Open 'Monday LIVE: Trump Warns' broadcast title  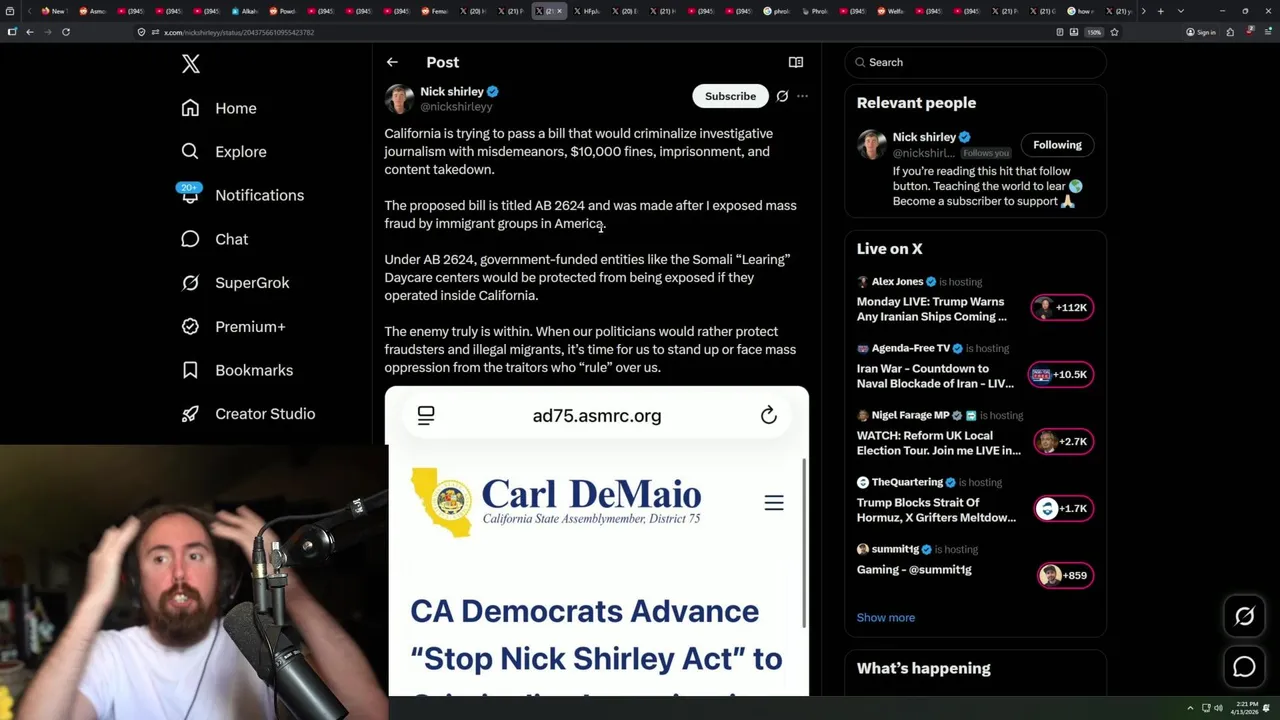point(931,309)
